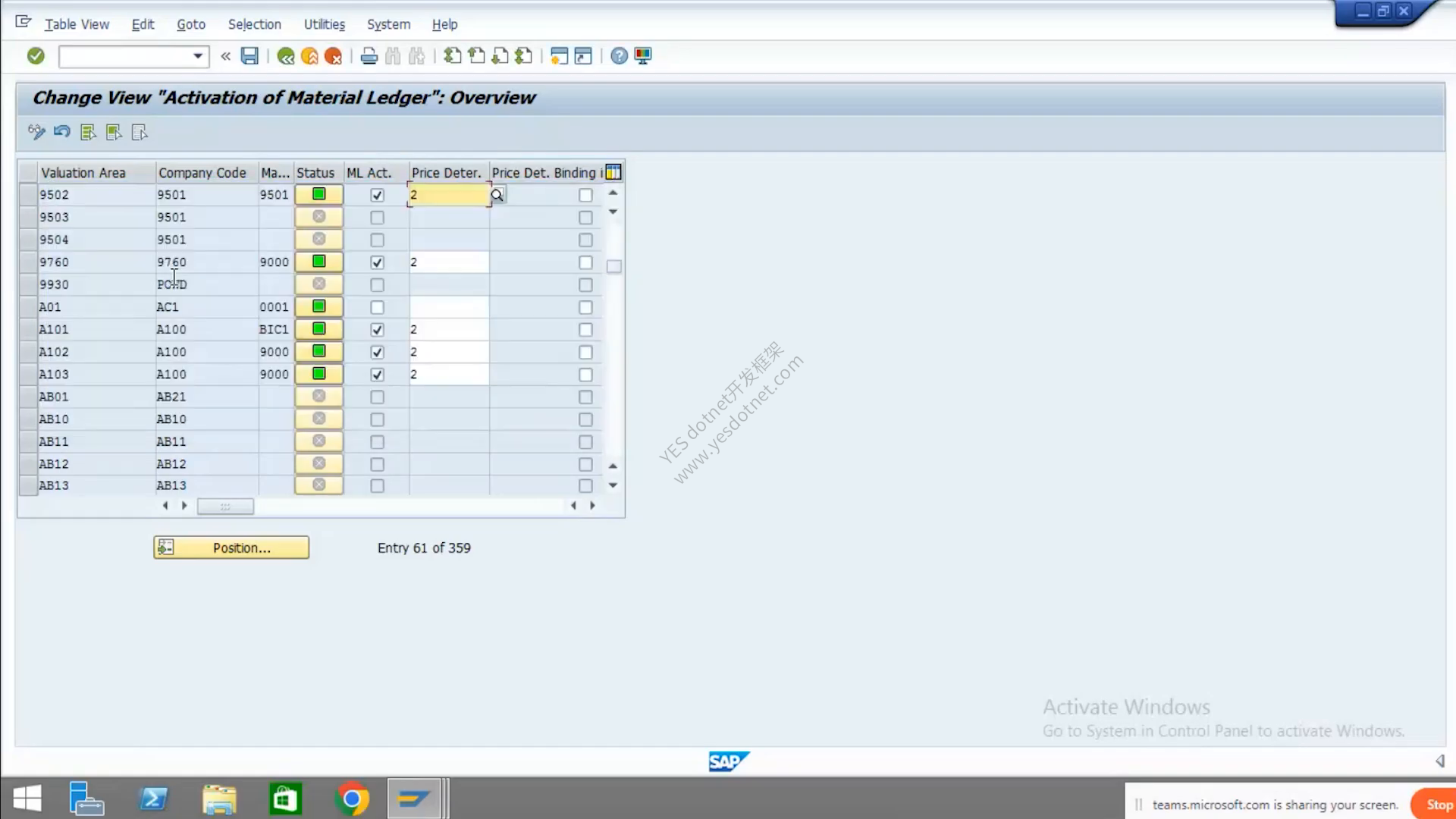Click the table settings column icon
The width and height of the screenshot is (1456, 819).
(x=613, y=172)
